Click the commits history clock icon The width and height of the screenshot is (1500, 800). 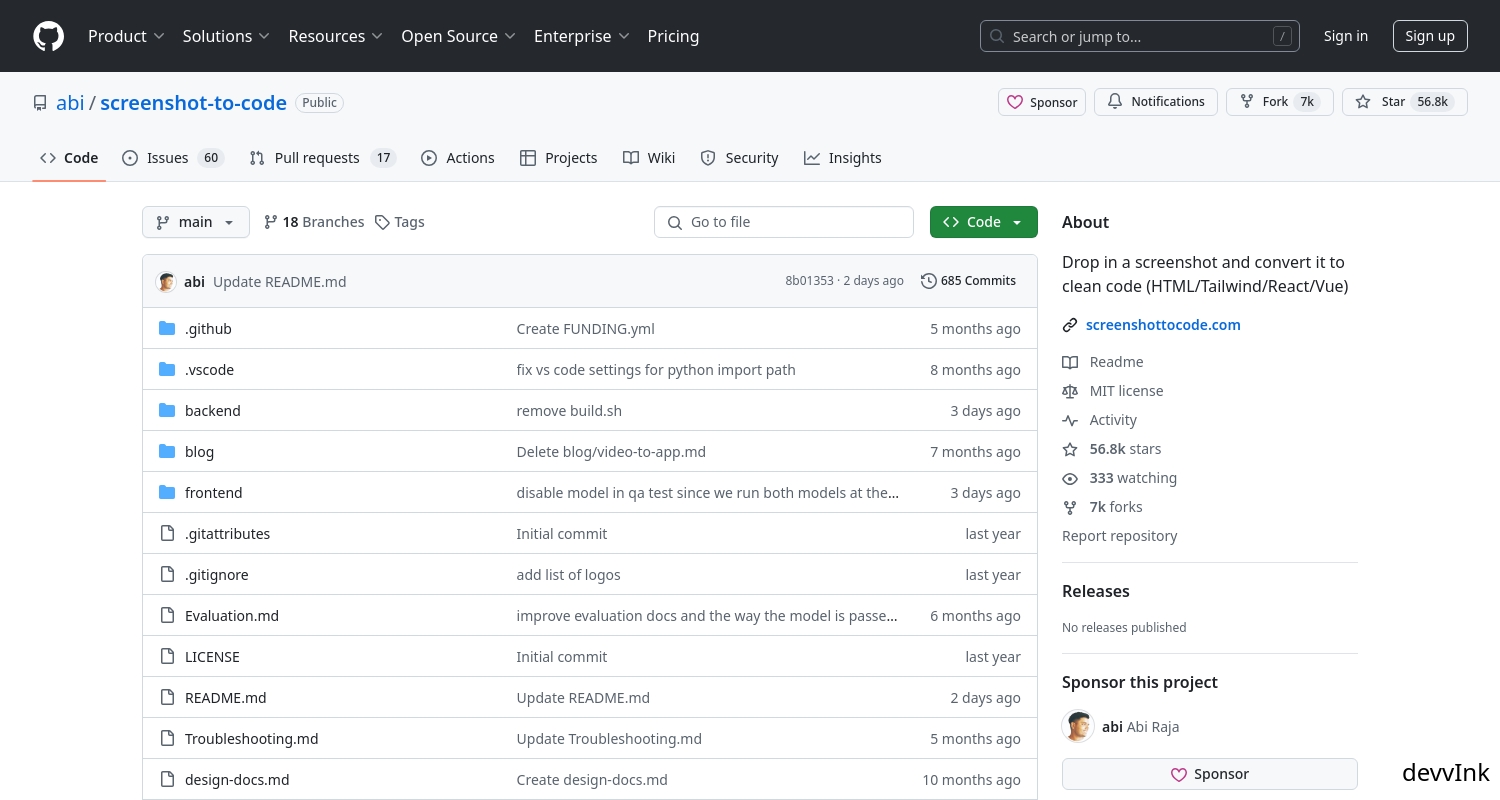[929, 281]
